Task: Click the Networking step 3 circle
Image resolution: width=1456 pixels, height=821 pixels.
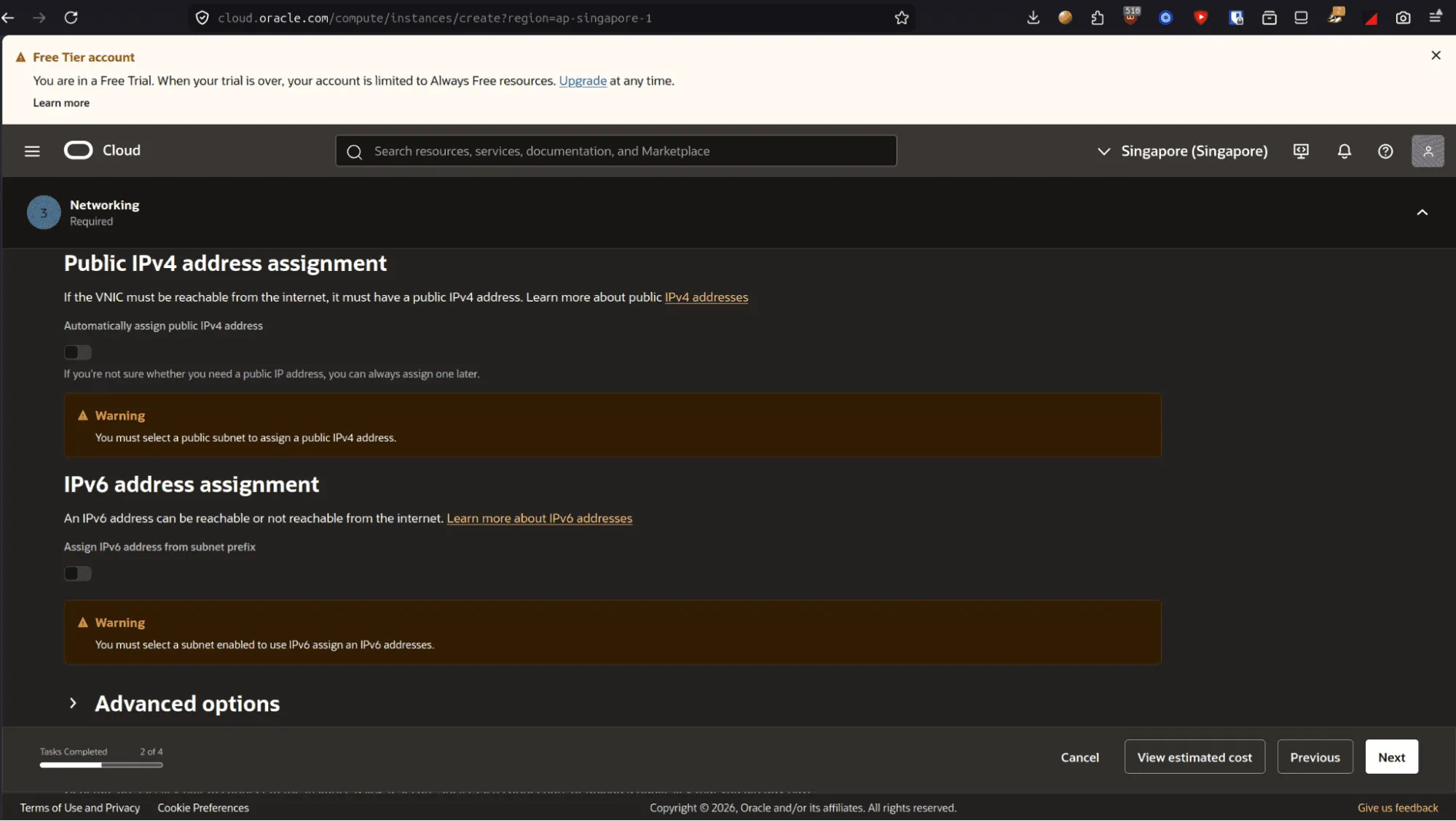Action: click(44, 213)
